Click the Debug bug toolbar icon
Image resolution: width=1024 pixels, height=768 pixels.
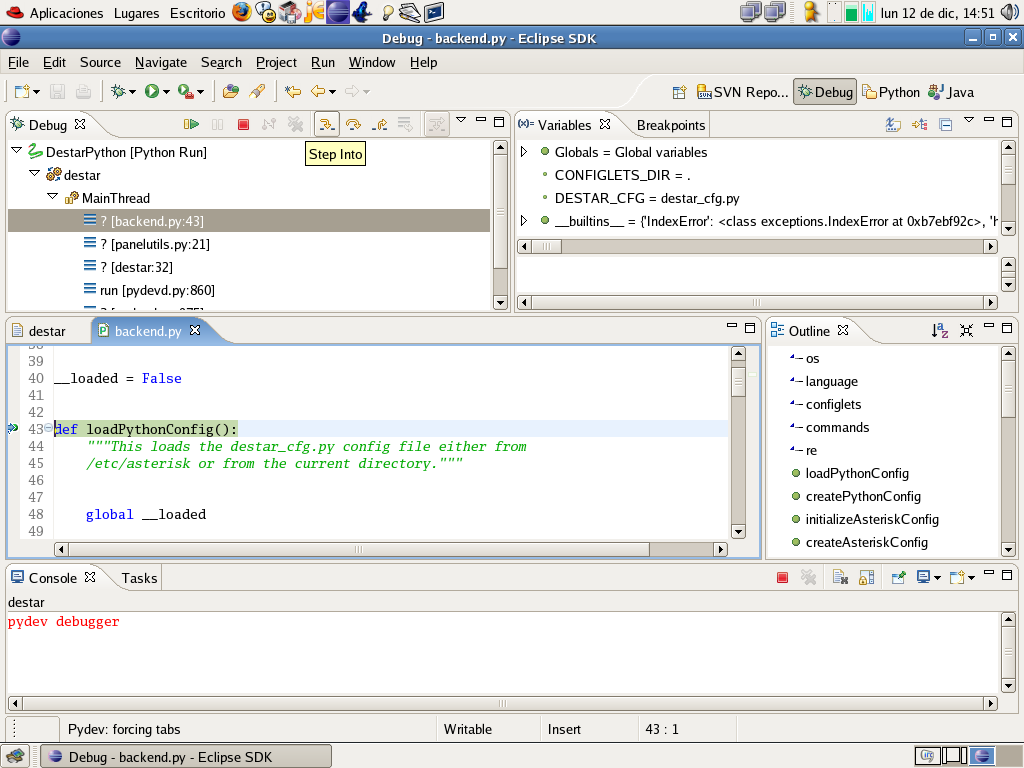coord(118,91)
